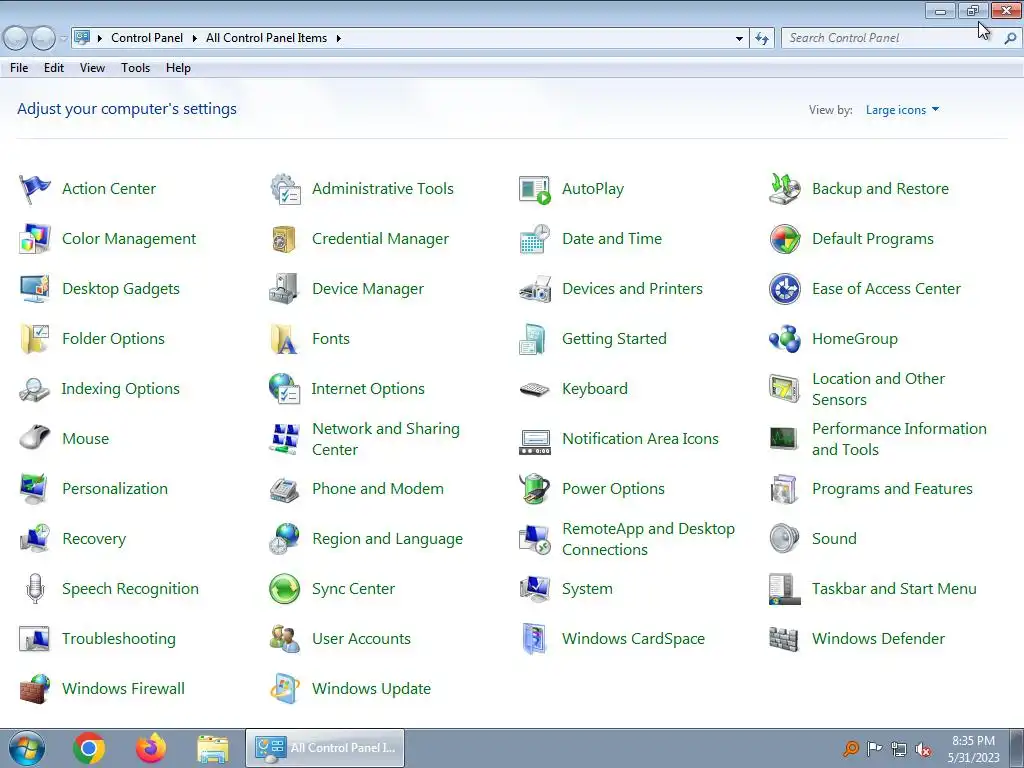
Task: Open the Action Center flag icon
Action: tap(35, 189)
